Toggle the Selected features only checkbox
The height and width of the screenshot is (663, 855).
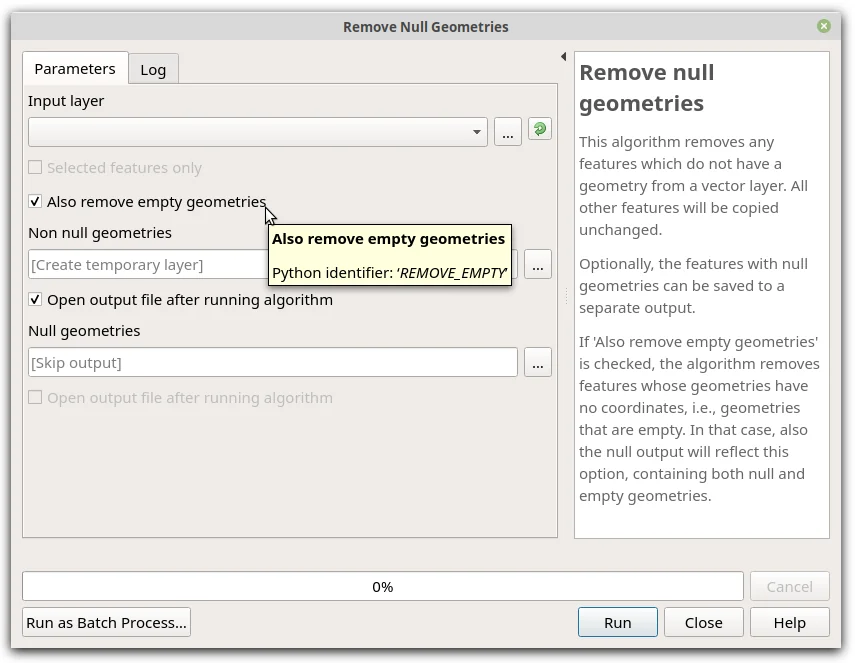pos(36,168)
